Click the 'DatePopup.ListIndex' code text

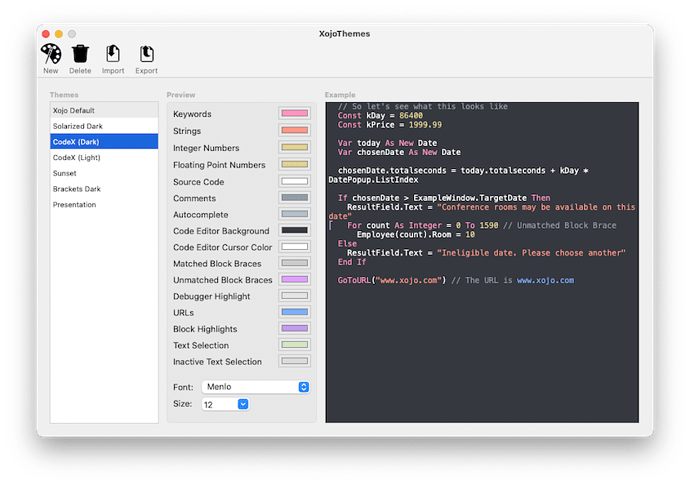(374, 180)
